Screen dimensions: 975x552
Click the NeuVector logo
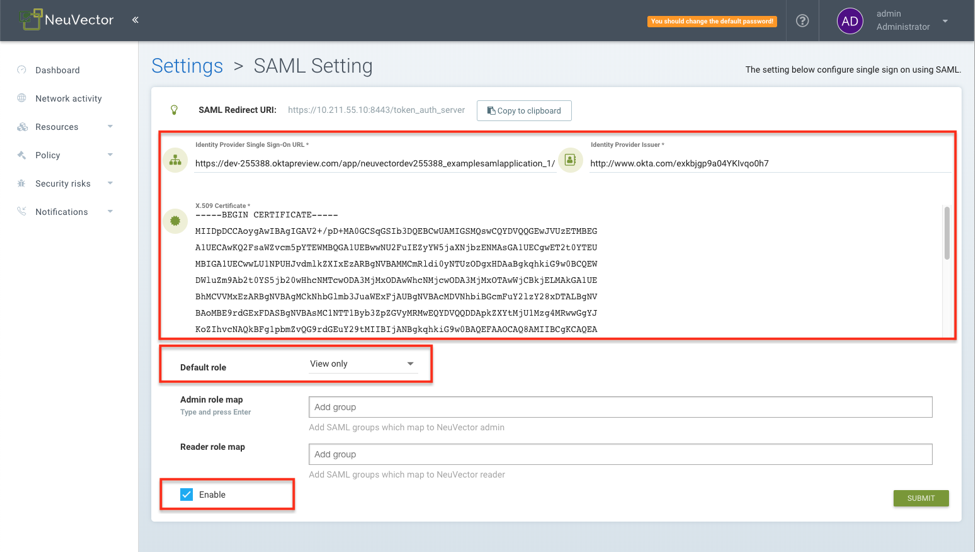(x=67, y=20)
